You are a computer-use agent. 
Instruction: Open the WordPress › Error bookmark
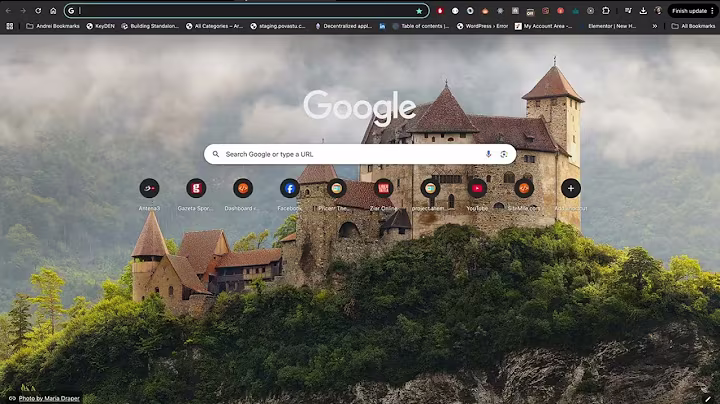(x=483, y=26)
